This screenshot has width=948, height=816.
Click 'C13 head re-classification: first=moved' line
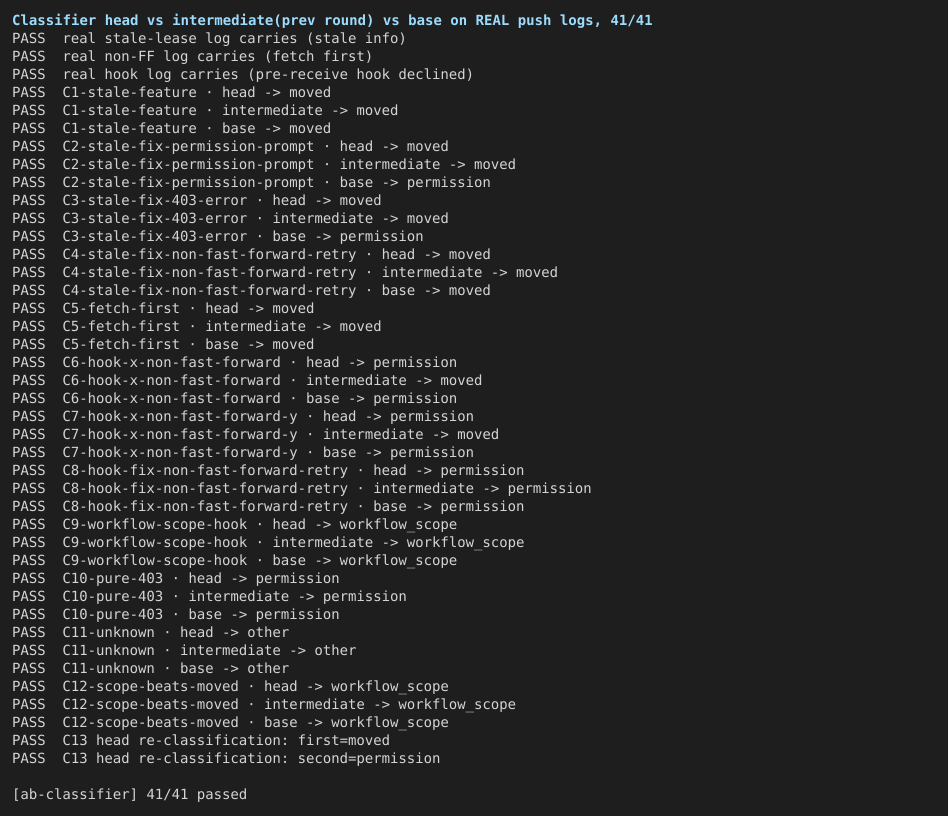200,740
